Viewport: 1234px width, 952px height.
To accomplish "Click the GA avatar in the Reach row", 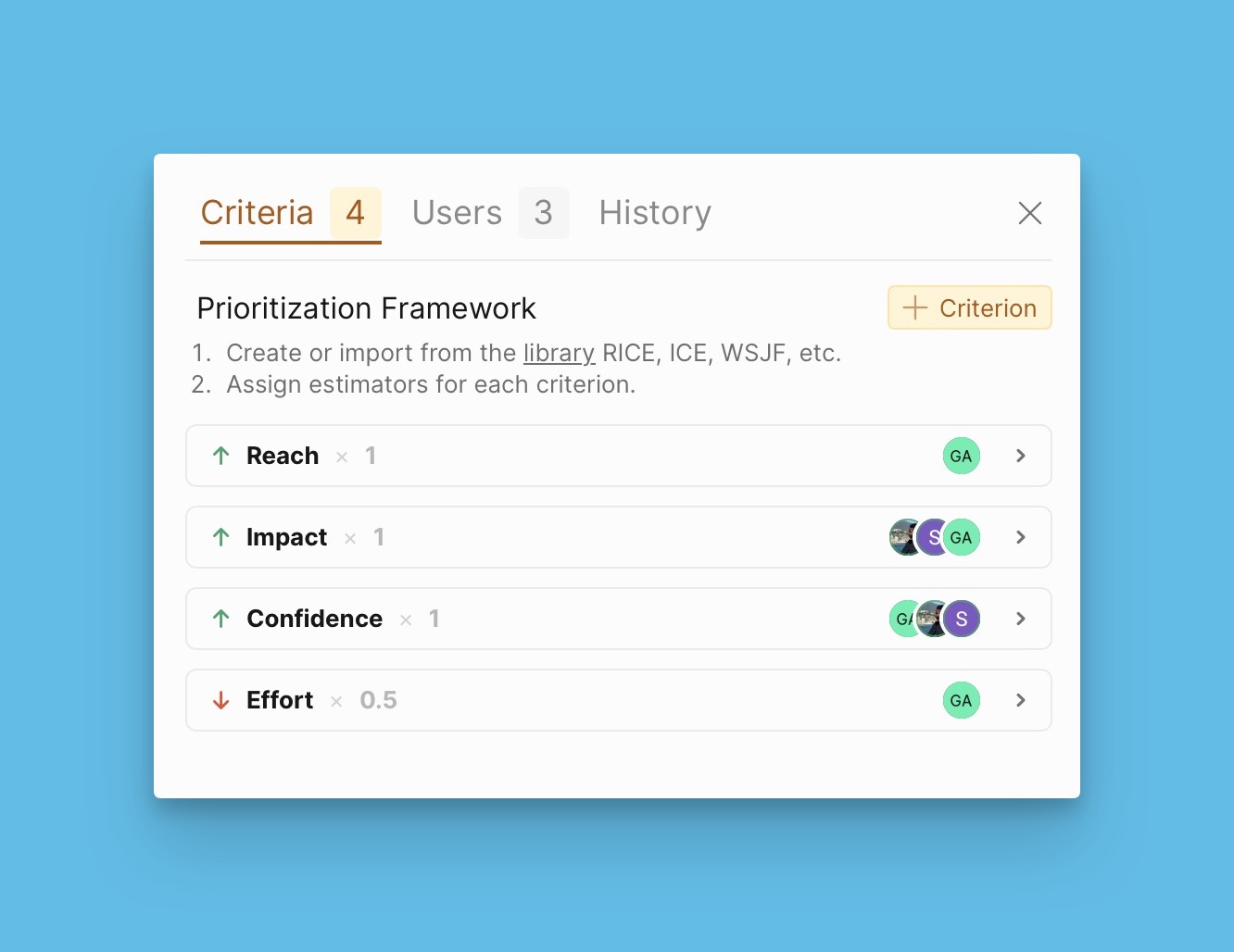I will (x=961, y=456).
